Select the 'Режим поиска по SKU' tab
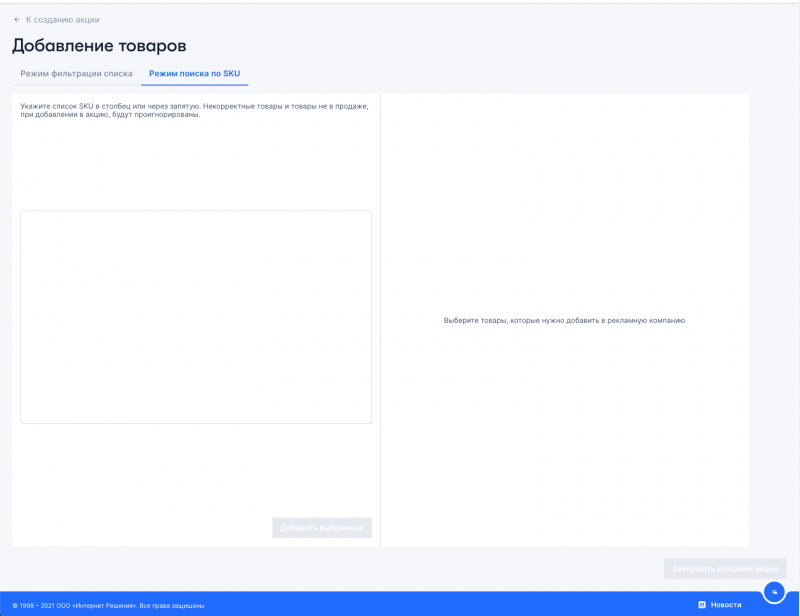The height and width of the screenshot is (616, 800). tap(194, 74)
